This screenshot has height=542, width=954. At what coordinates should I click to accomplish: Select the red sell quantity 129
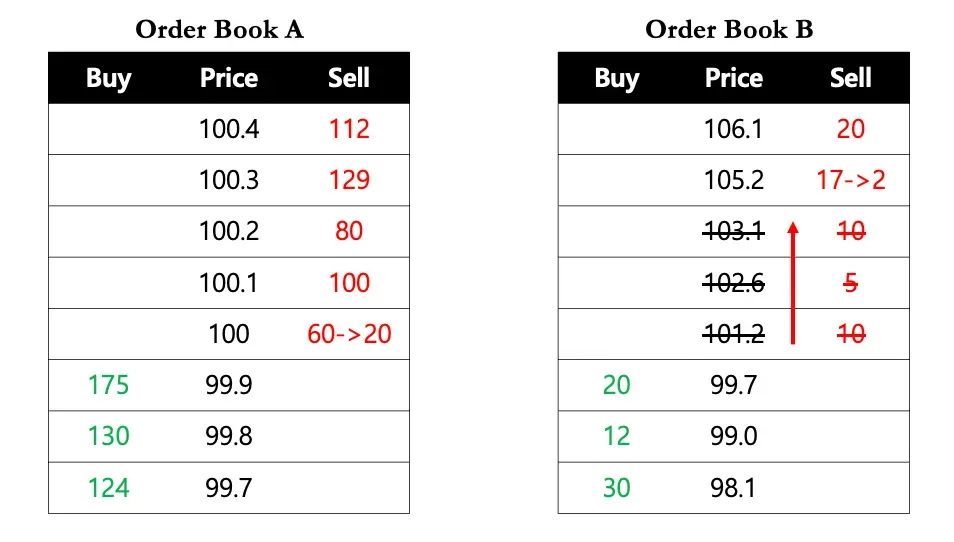[x=349, y=180]
